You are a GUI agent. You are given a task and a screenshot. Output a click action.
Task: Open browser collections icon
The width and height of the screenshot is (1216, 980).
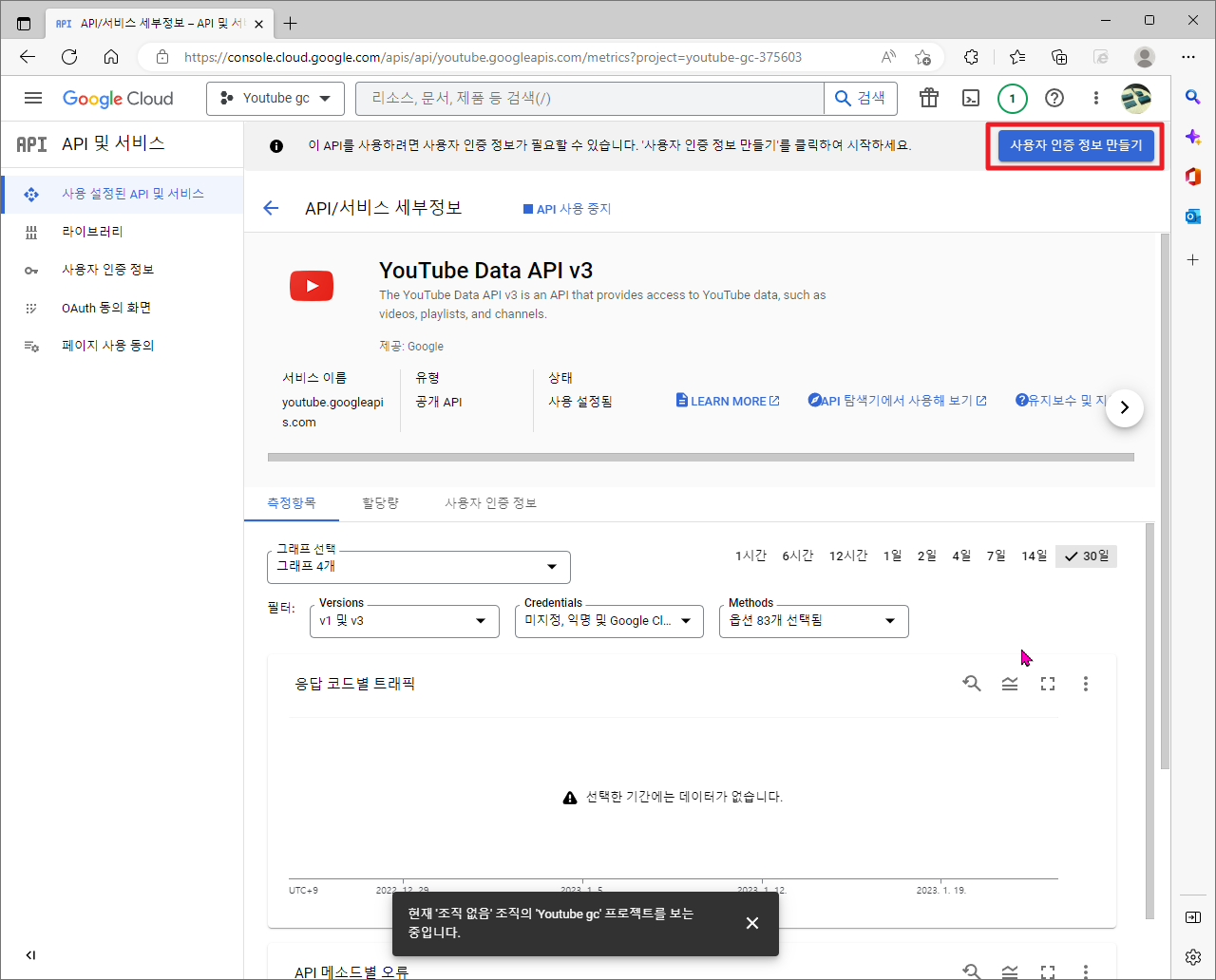point(1059,57)
